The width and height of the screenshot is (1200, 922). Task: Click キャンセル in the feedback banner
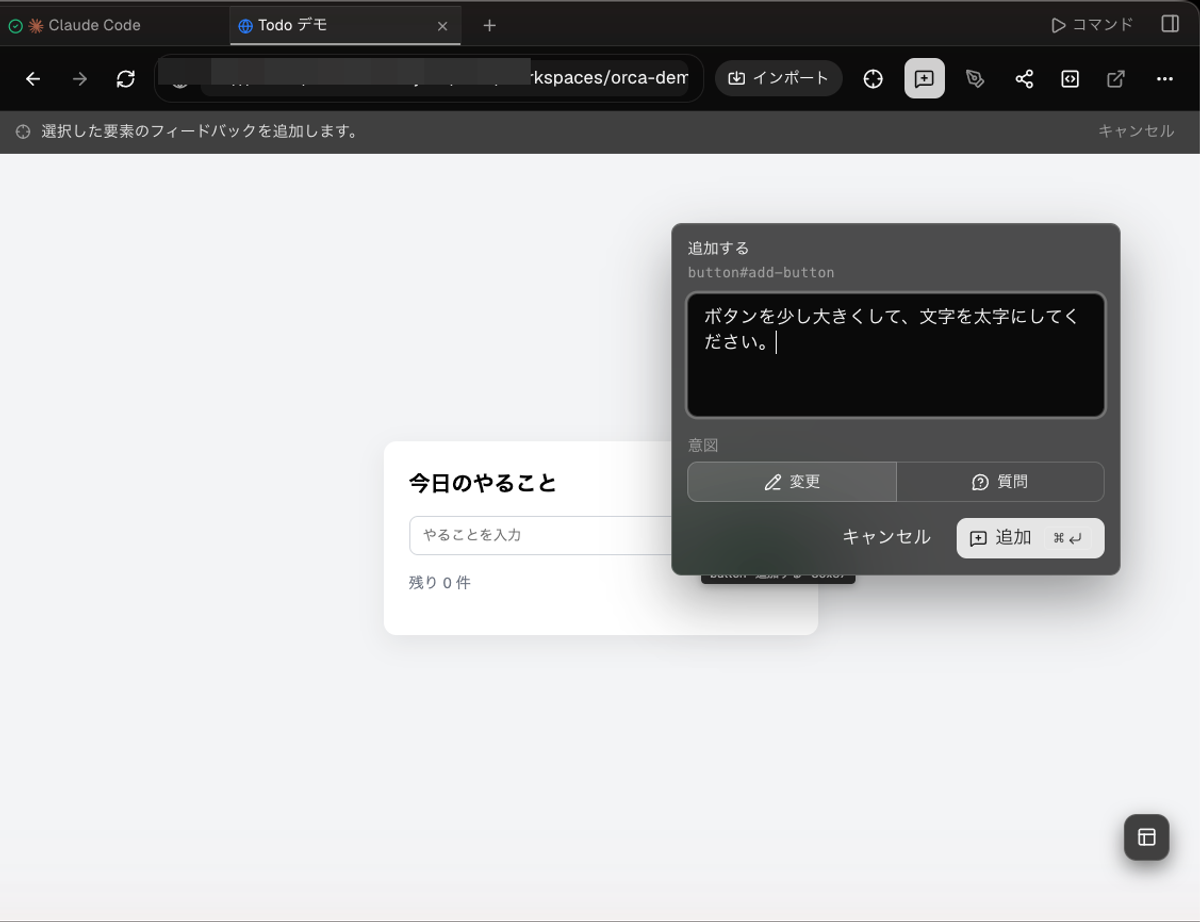(1136, 131)
